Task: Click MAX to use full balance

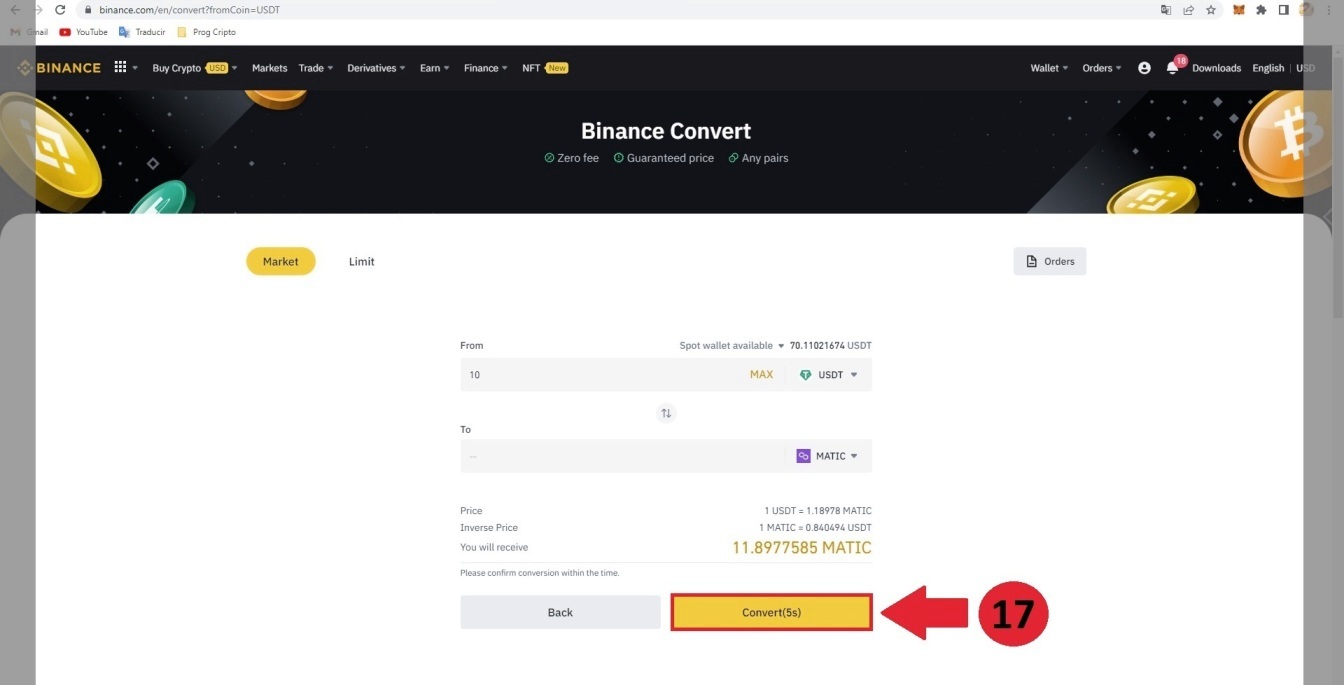Action: pos(761,375)
